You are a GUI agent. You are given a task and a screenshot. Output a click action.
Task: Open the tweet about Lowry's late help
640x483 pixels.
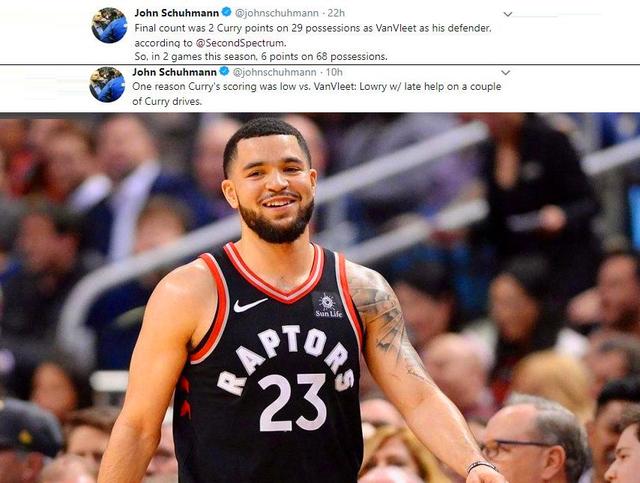317,94
